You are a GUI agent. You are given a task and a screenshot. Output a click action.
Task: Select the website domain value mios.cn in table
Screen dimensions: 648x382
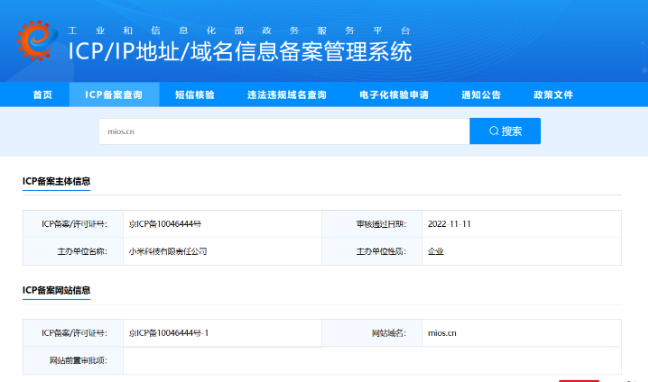442,333
